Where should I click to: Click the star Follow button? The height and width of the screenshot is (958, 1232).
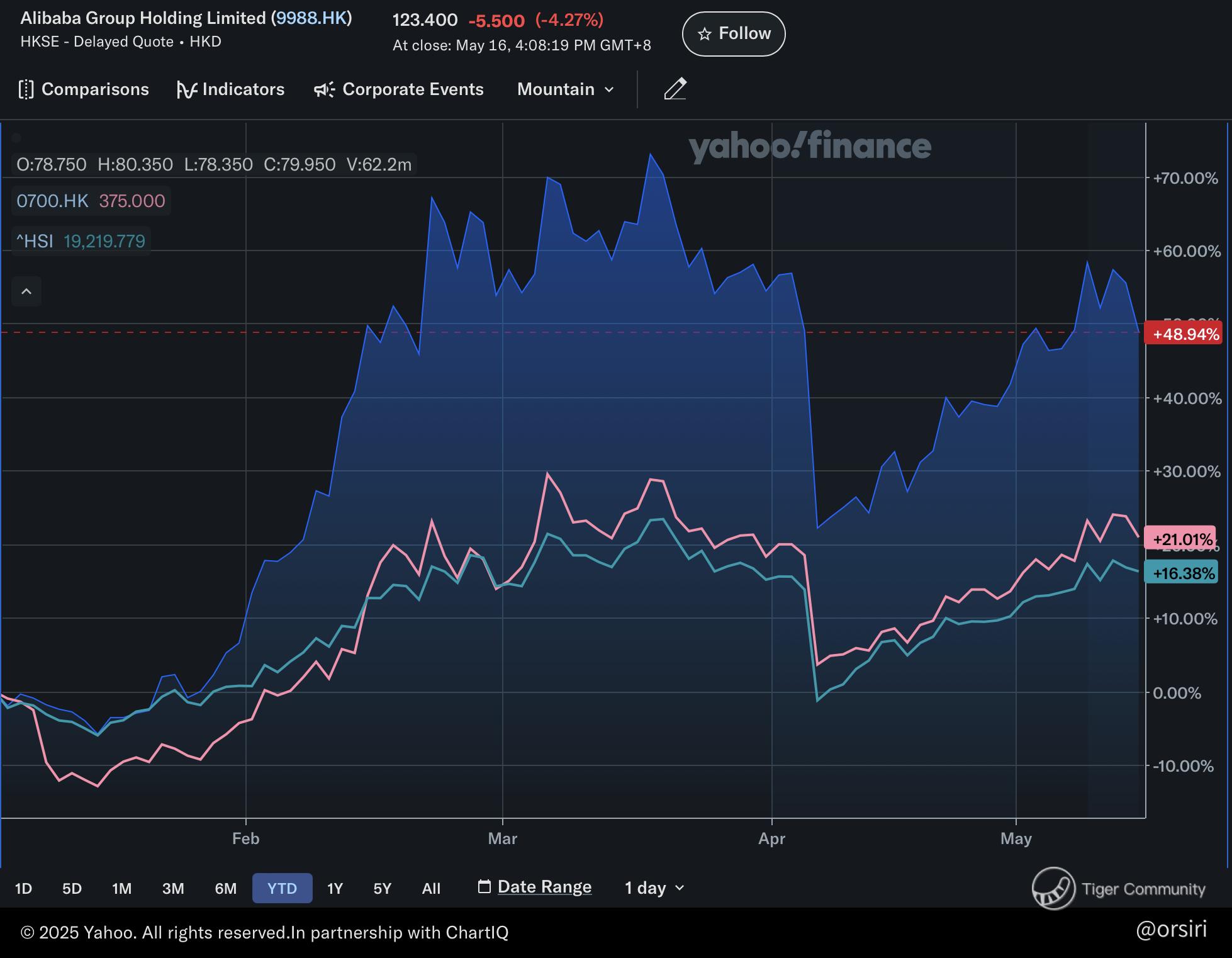click(x=734, y=33)
